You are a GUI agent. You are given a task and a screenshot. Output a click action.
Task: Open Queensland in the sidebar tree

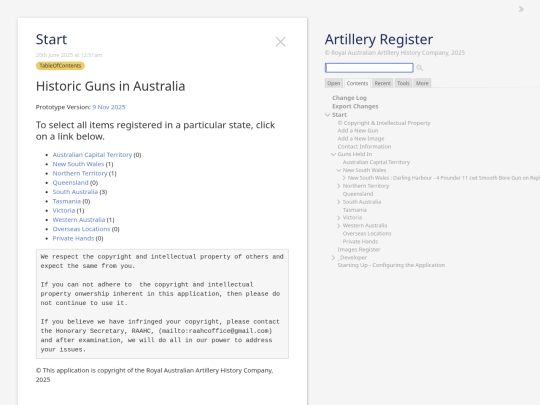pos(358,194)
